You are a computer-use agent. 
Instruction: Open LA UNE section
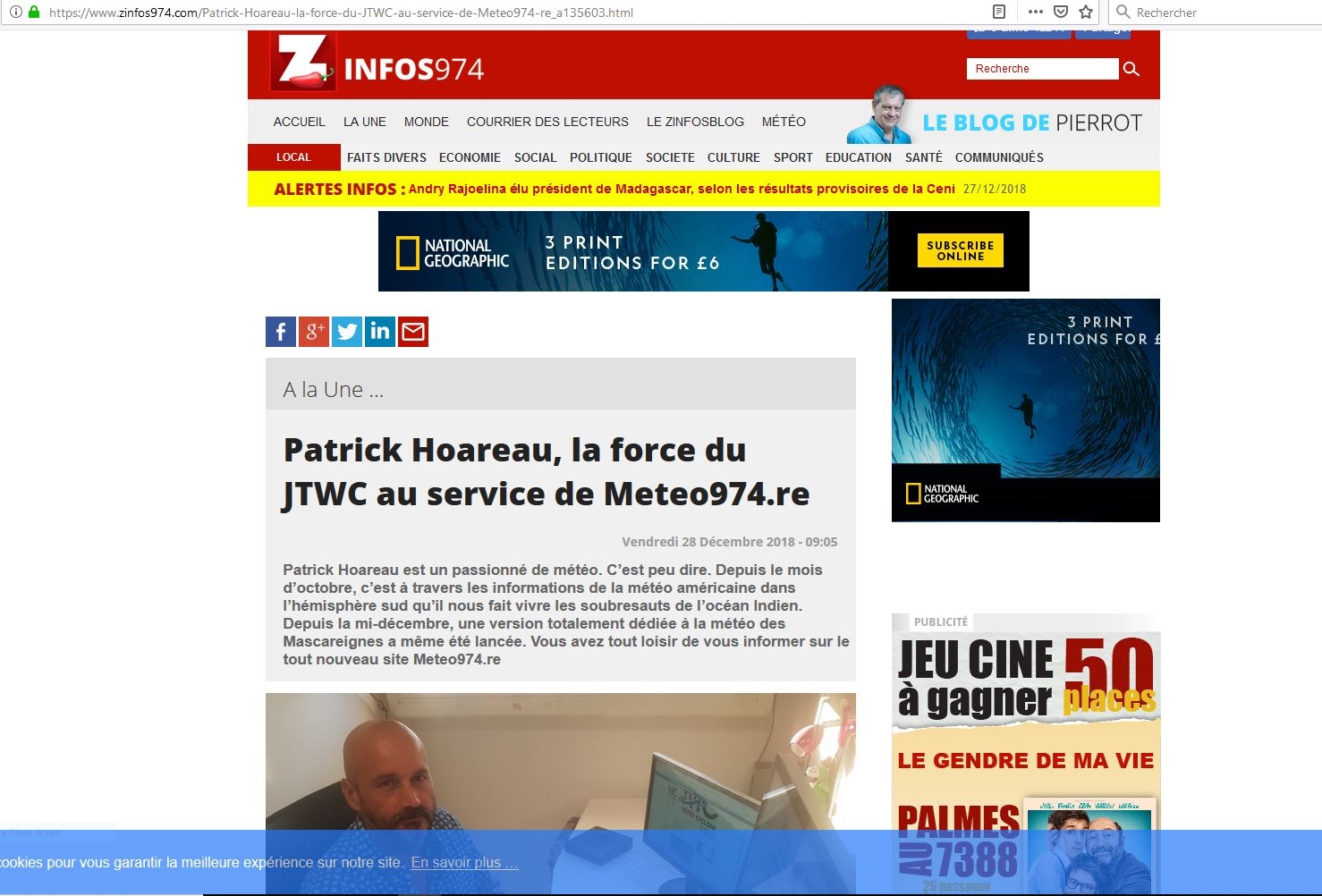[365, 122]
